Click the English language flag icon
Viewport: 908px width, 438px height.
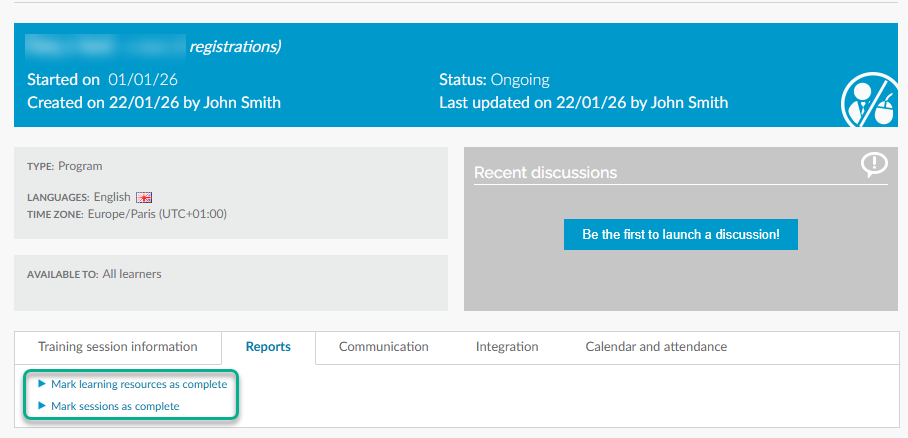[x=143, y=198]
